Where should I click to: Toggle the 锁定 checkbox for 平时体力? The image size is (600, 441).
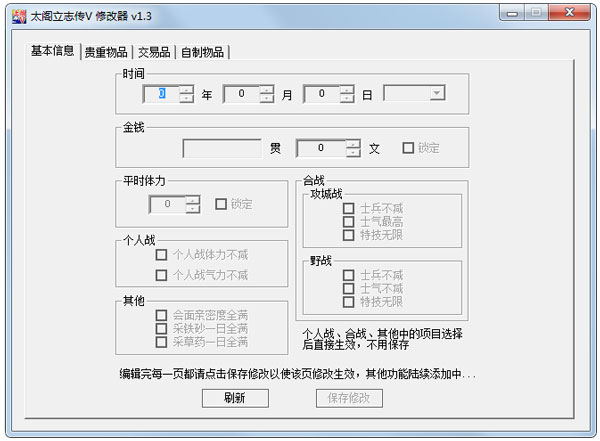221,204
